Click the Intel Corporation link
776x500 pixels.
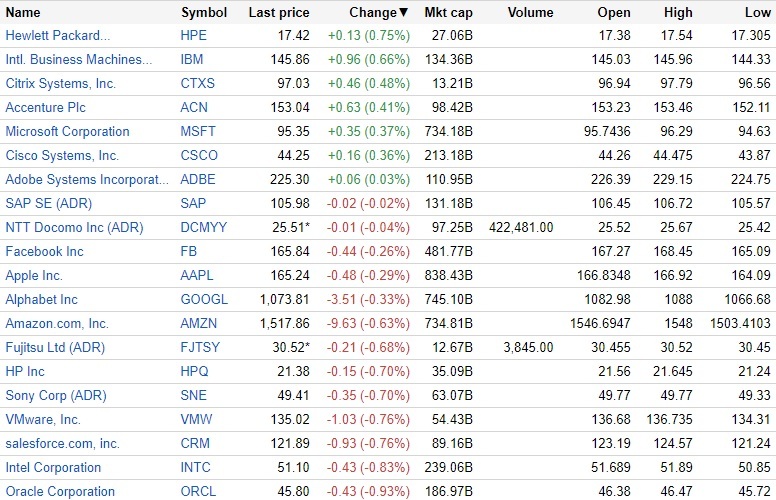click(53, 468)
